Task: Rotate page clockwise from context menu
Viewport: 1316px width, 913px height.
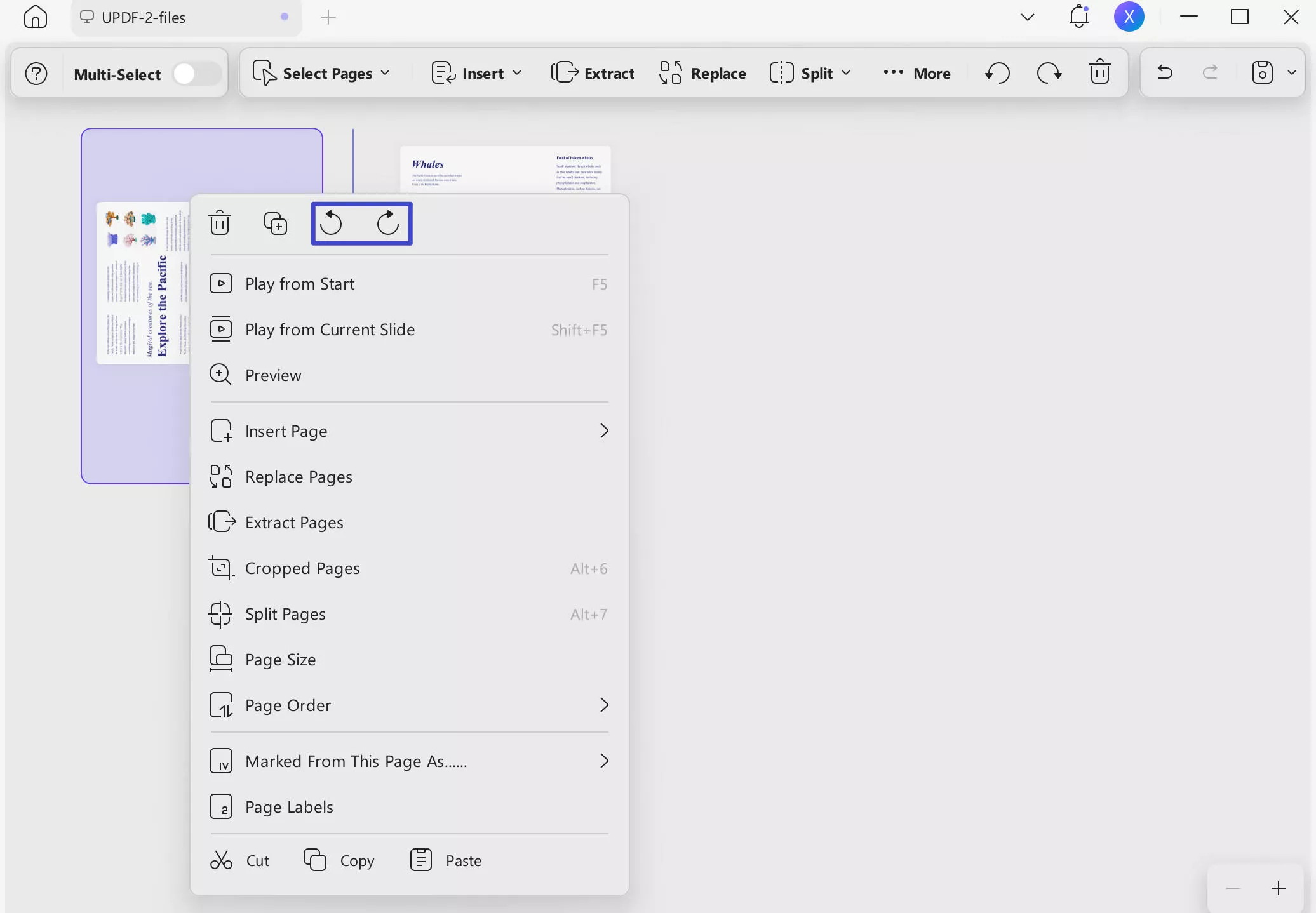Action: coord(387,223)
